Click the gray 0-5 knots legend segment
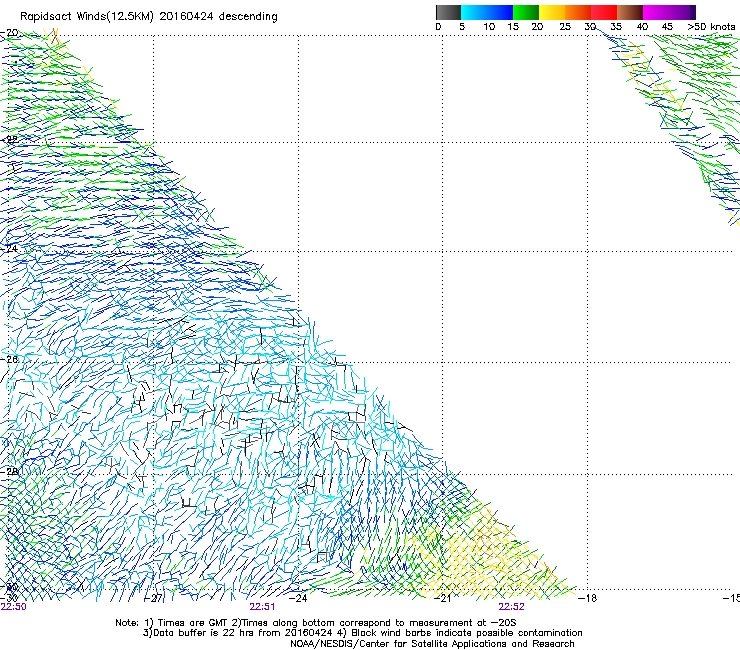This screenshot has width=740, height=650. click(448, 12)
